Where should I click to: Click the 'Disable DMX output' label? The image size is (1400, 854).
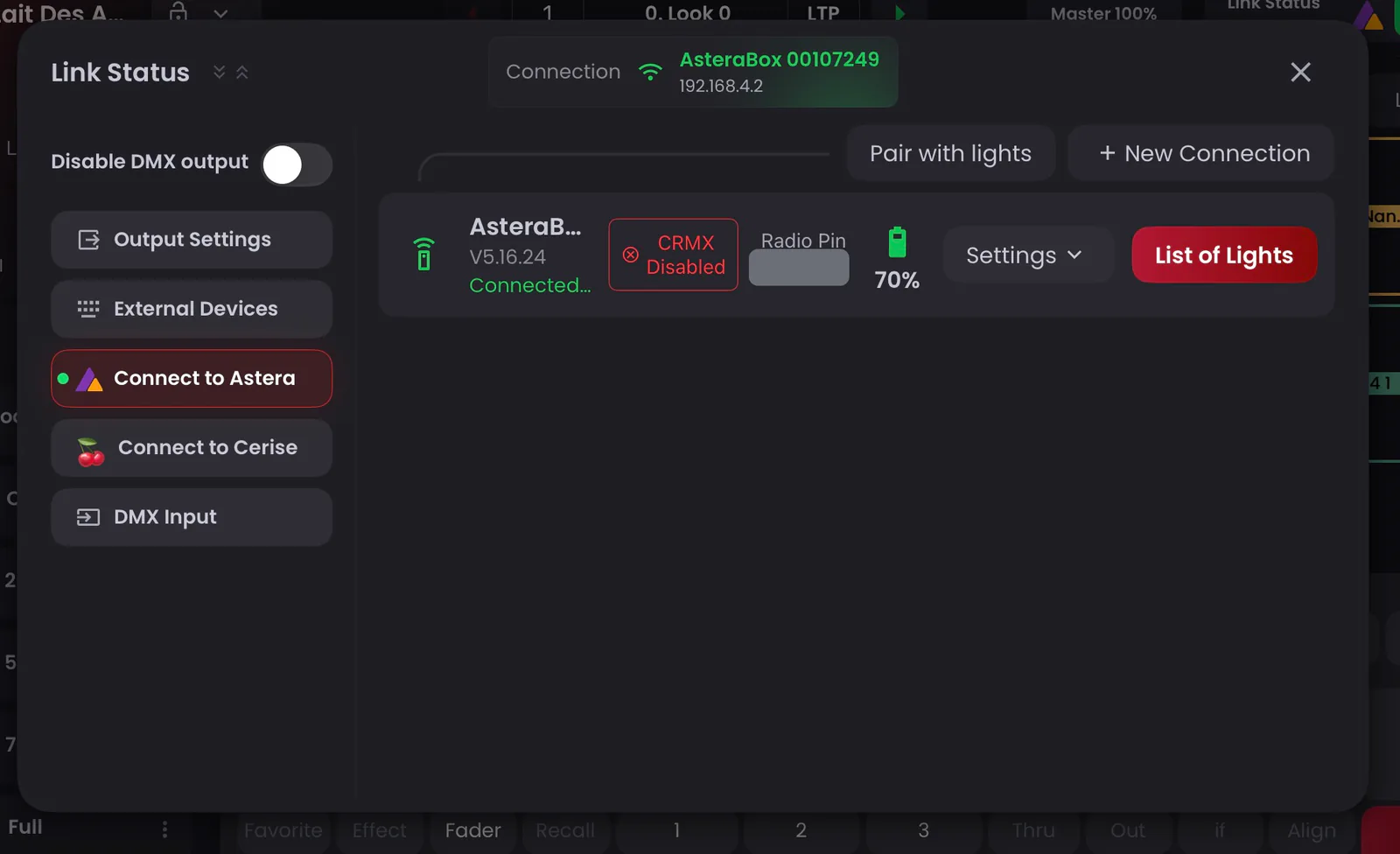[150, 162]
